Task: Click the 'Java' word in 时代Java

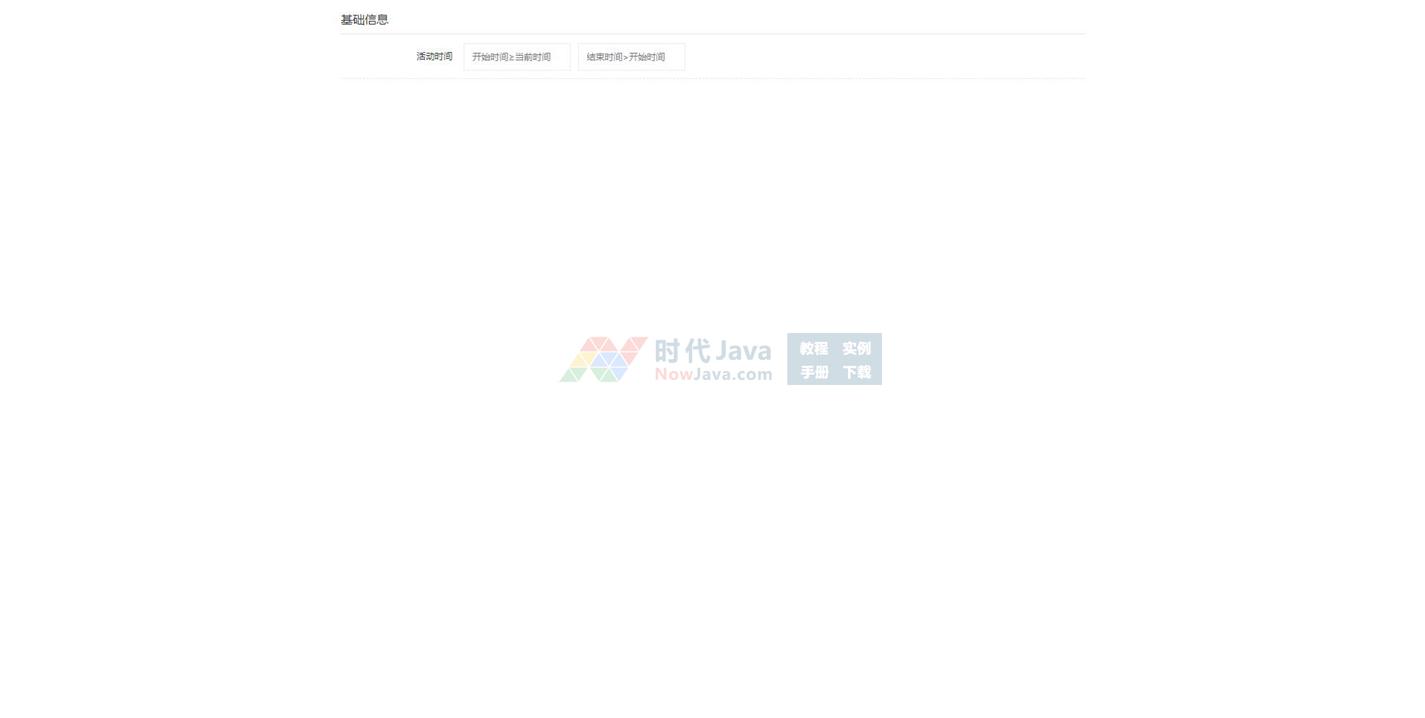Action: click(742, 351)
